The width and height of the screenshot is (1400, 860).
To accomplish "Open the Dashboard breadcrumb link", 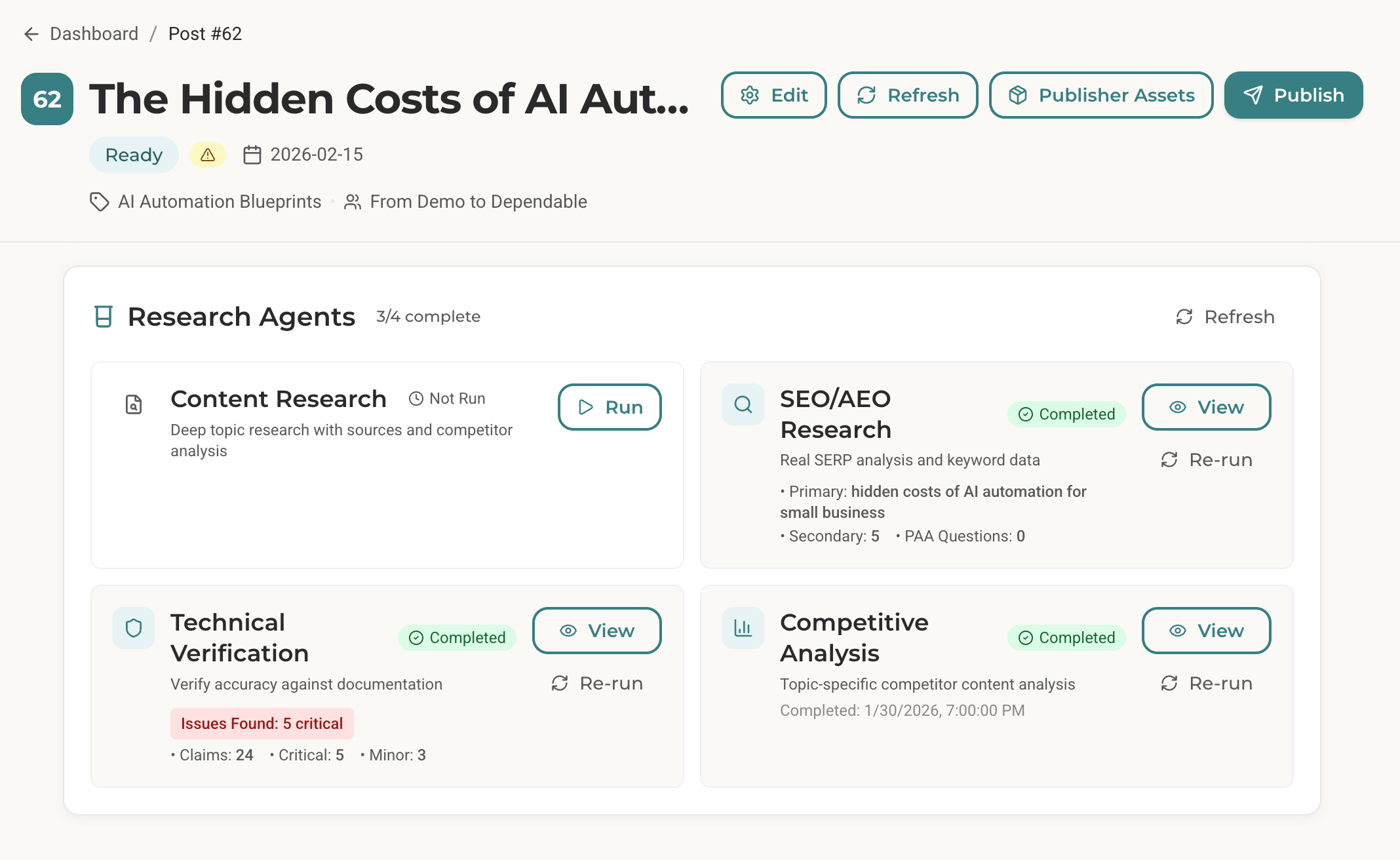I will [94, 34].
